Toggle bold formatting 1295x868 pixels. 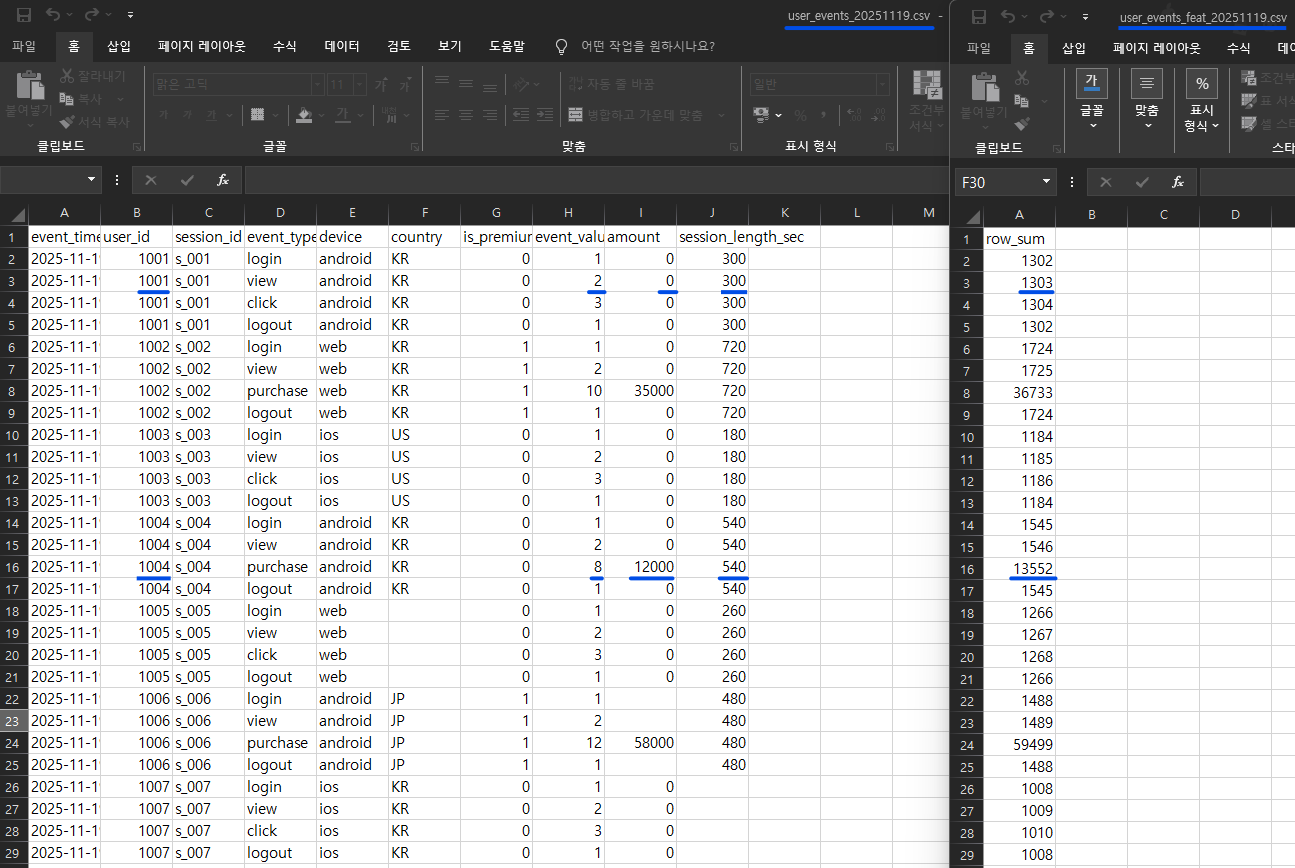(163, 115)
